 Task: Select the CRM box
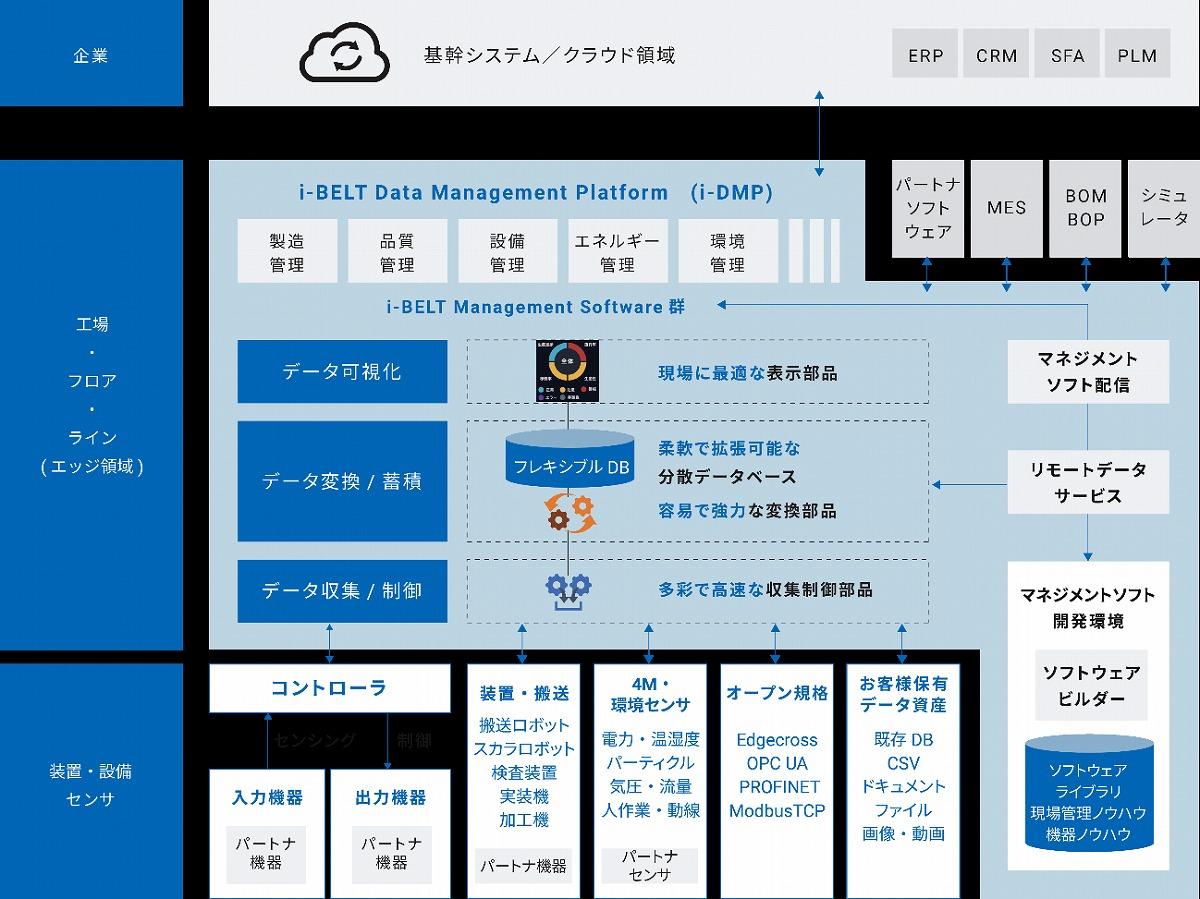tap(996, 54)
